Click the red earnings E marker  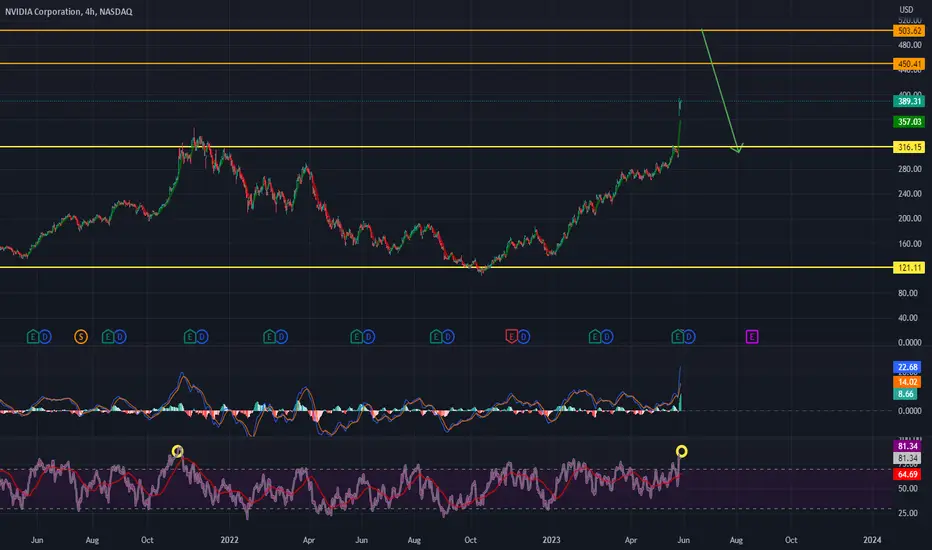point(511,337)
